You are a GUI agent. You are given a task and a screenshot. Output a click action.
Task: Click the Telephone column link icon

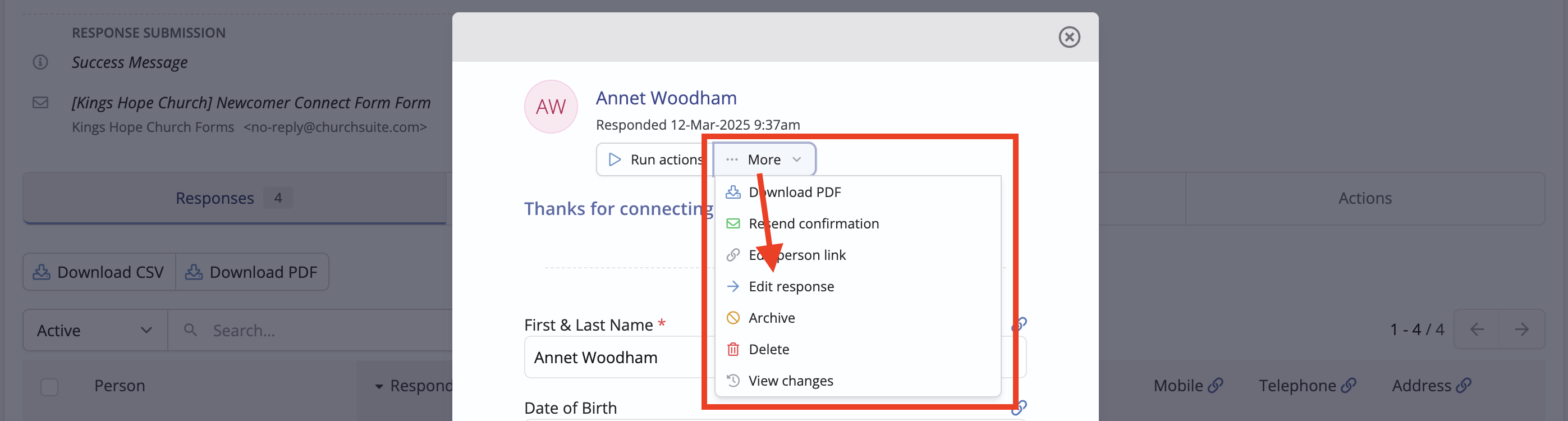1348,385
